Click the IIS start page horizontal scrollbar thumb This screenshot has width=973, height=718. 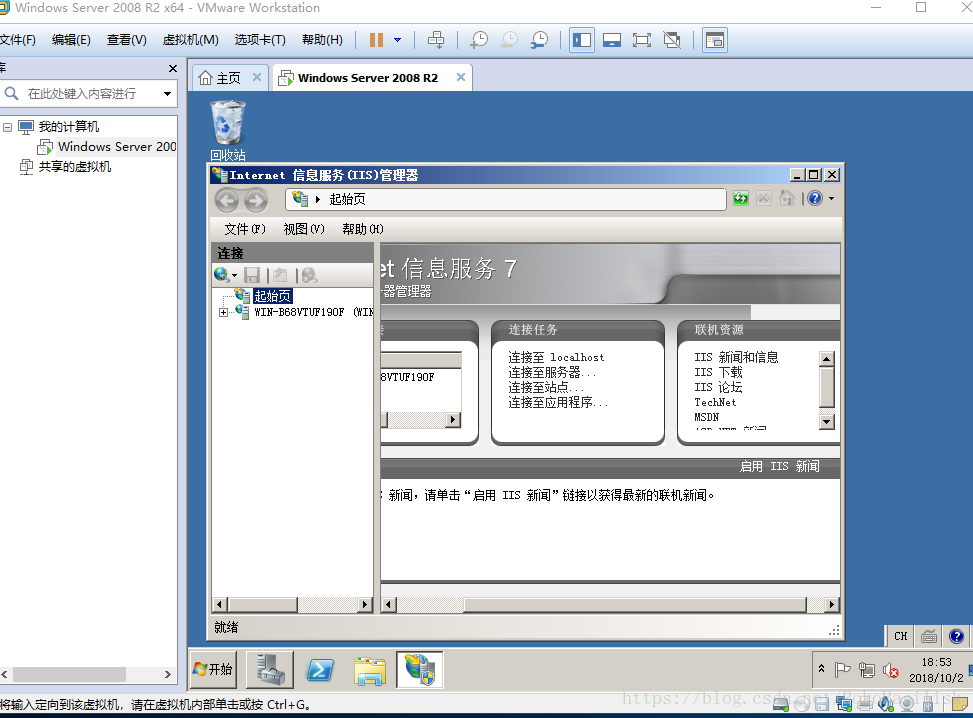(635, 604)
